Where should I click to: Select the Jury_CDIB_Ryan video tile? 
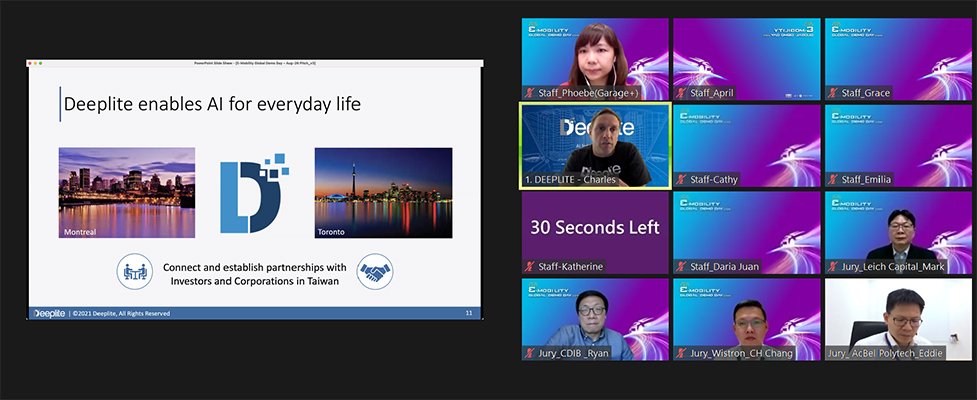pyautogui.click(x=595, y=320)
